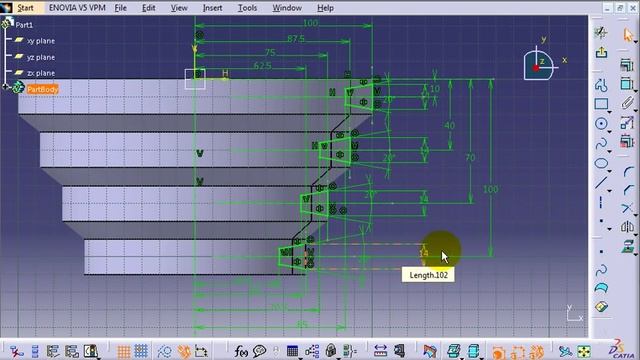
Task: Click the Constraints Defined in Dialog Box icon
Action: [x=626, y=65]
